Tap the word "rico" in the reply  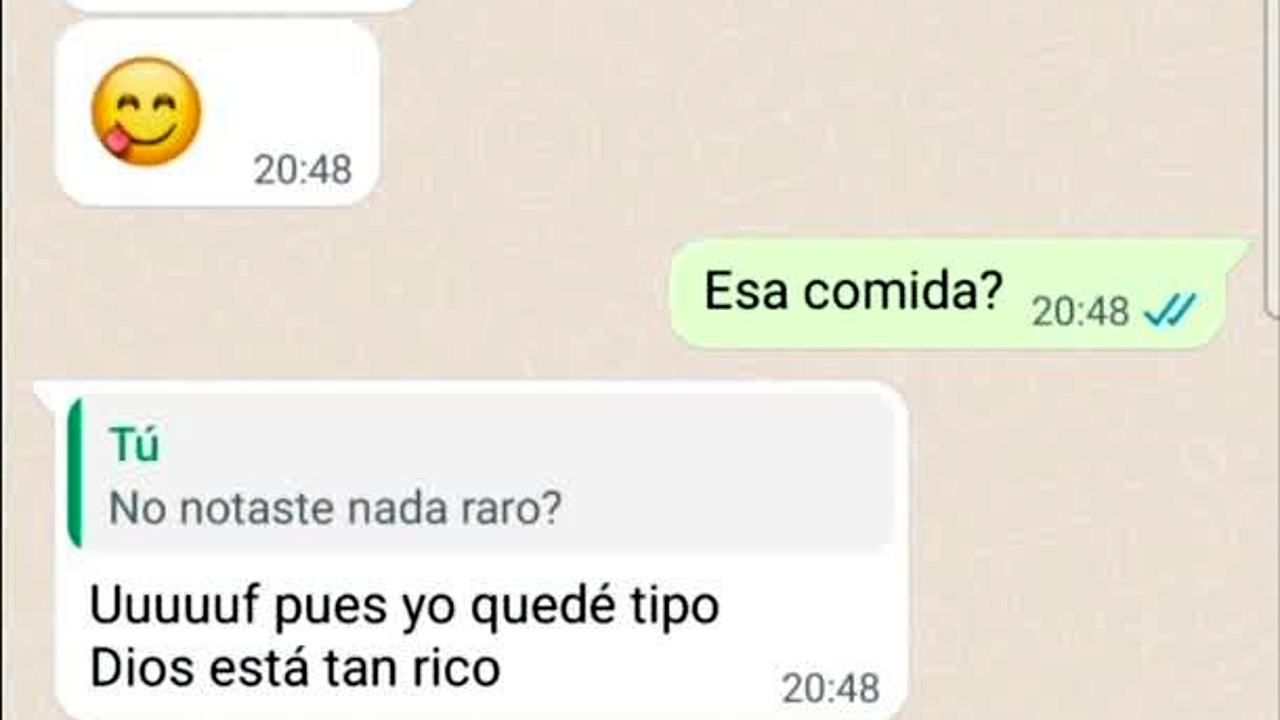(456, 669)
